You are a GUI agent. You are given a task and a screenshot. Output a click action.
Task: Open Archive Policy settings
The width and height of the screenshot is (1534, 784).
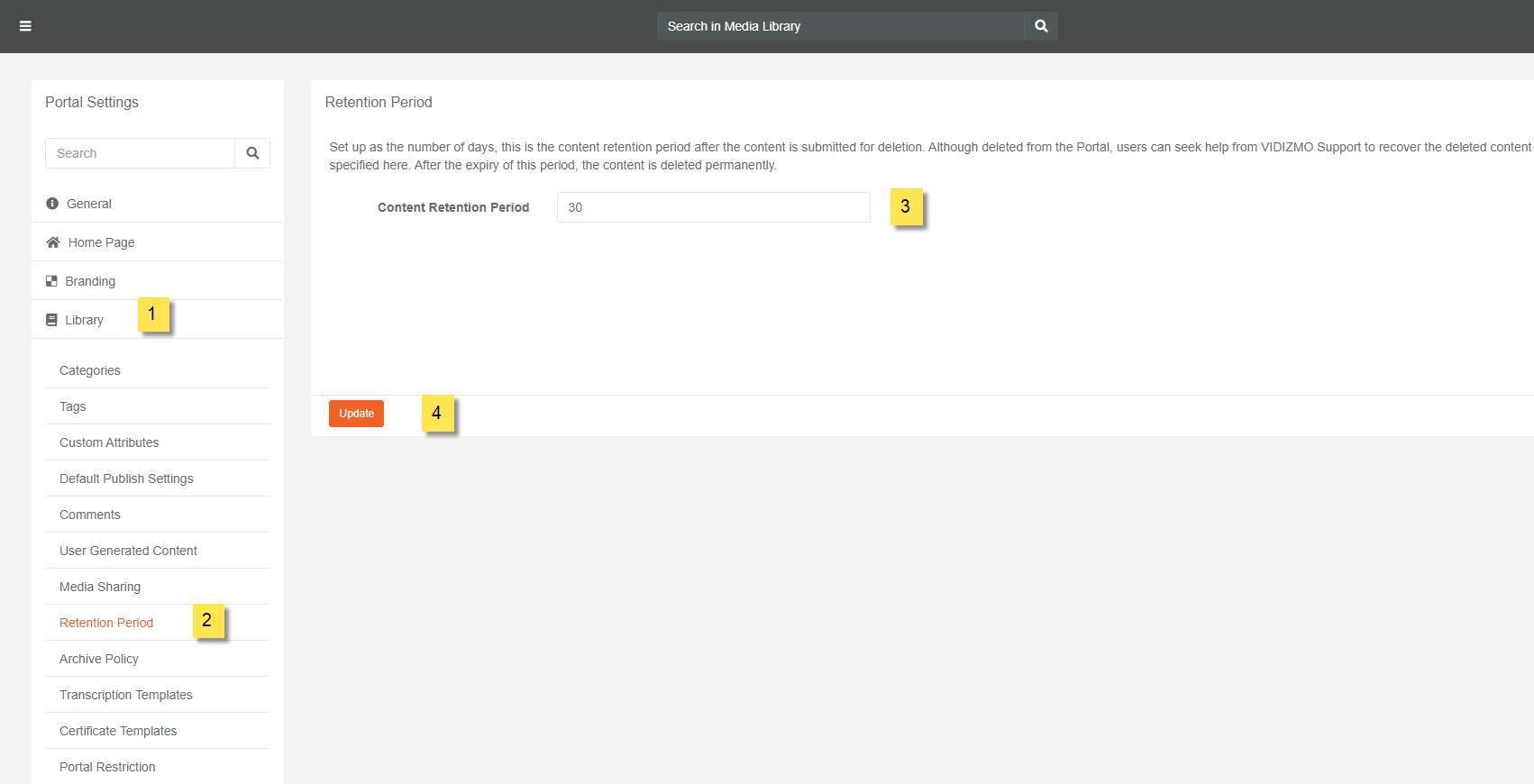99,659
